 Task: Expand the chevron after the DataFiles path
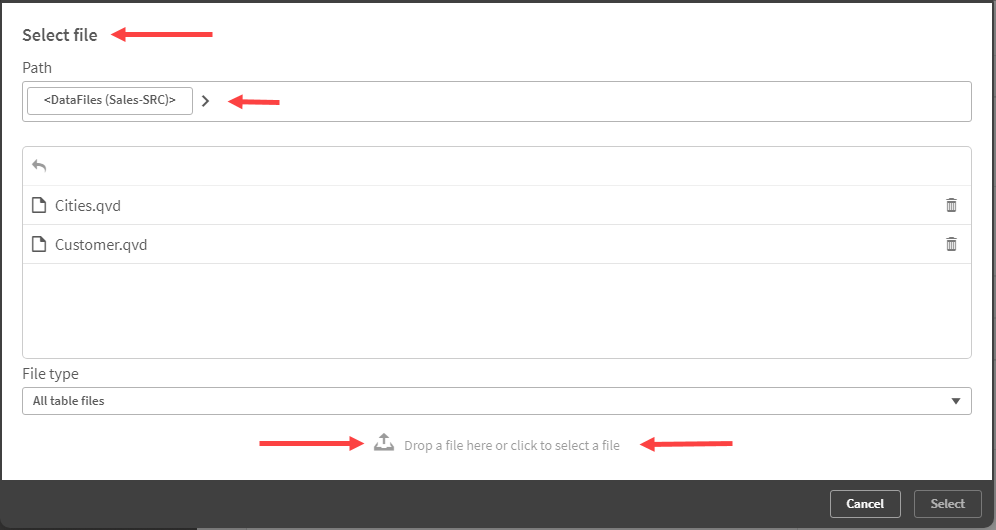coord(205,101)
